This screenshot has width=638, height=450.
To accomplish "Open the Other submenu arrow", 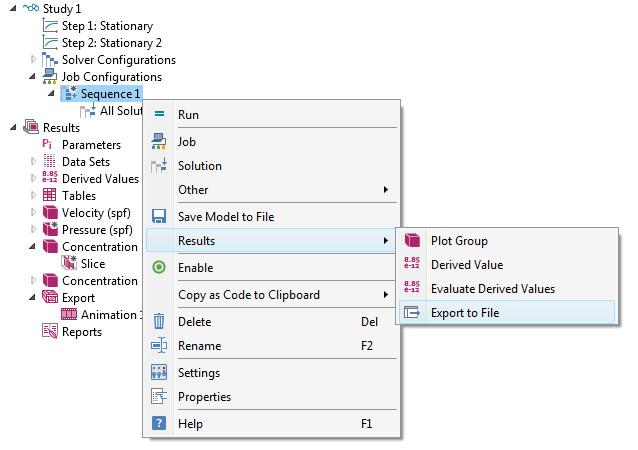I will click(x=386, y=190).
